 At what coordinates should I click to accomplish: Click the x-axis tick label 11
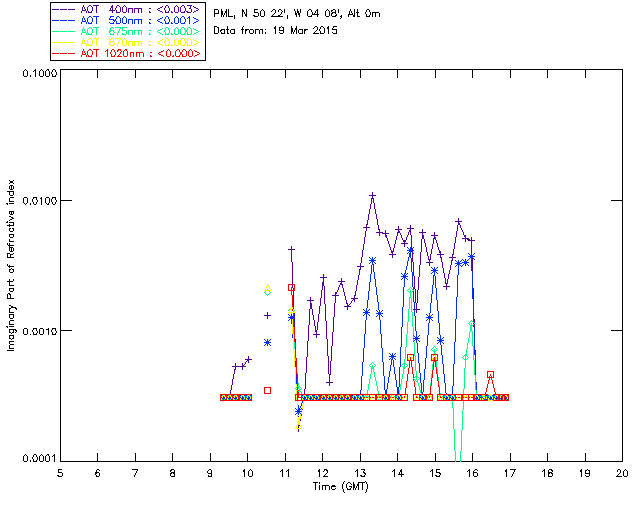[285, 473]
